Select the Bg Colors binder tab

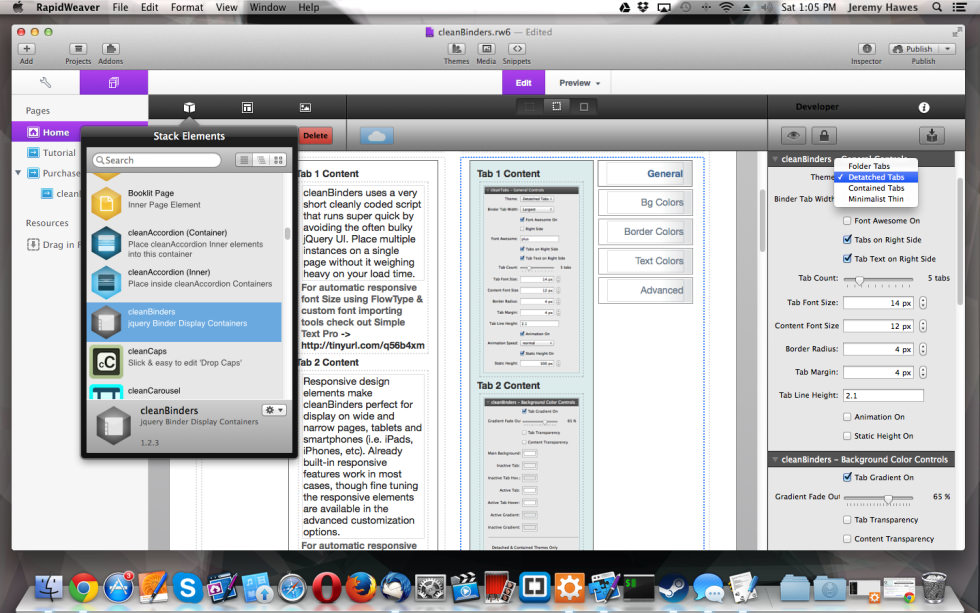pyautogui.click(x=645, y=202)
